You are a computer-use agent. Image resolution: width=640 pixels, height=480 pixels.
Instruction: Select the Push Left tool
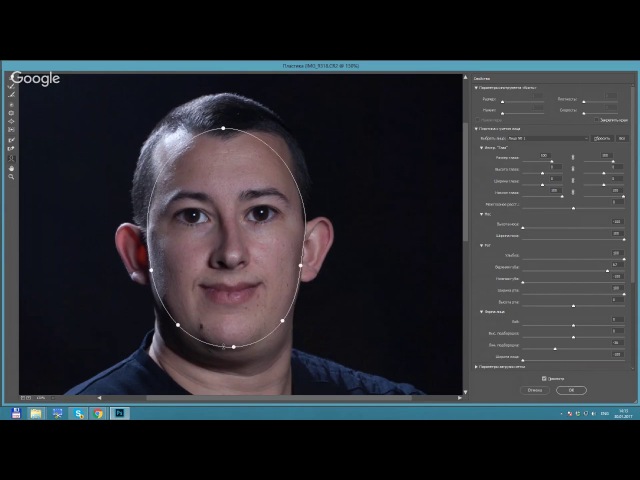(11, 130)
